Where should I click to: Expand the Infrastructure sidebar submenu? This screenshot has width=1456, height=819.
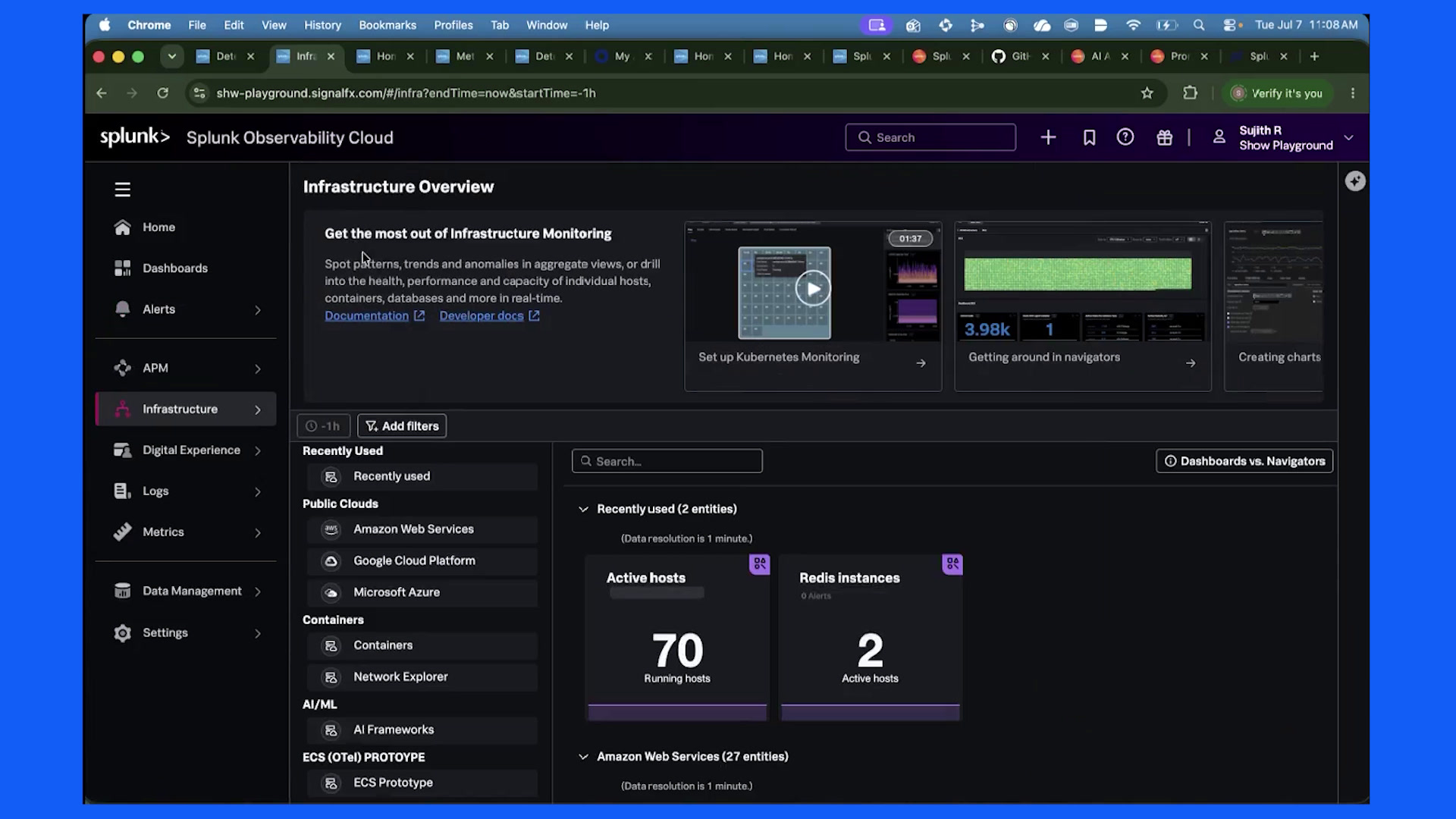pyautogui.click(x=258, y=410)
